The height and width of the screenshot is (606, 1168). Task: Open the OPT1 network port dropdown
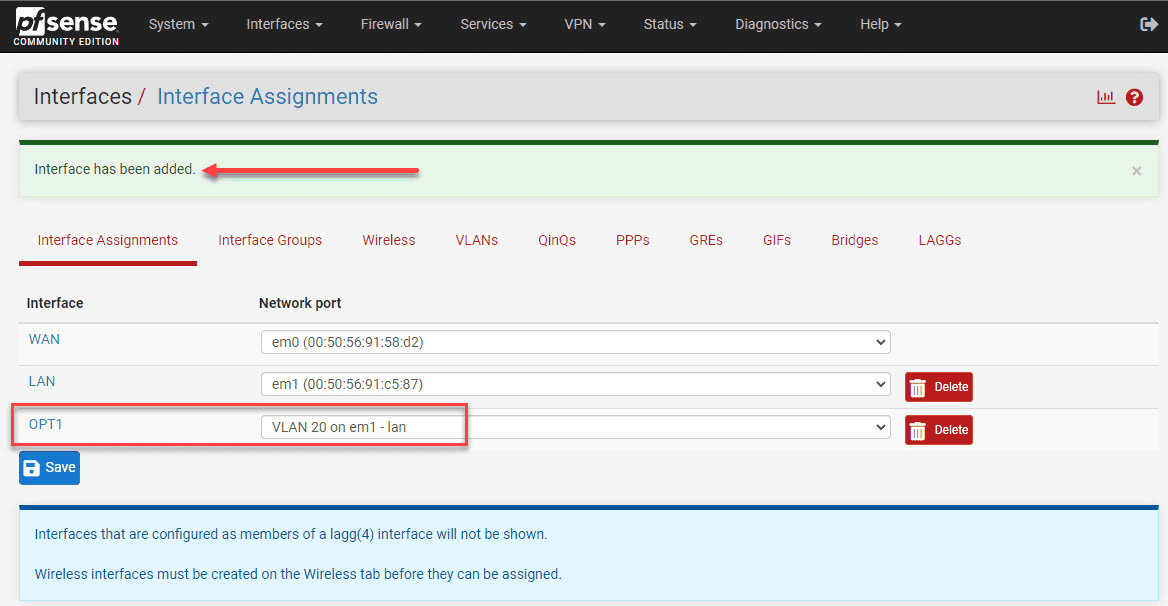(x=576, y=427)
